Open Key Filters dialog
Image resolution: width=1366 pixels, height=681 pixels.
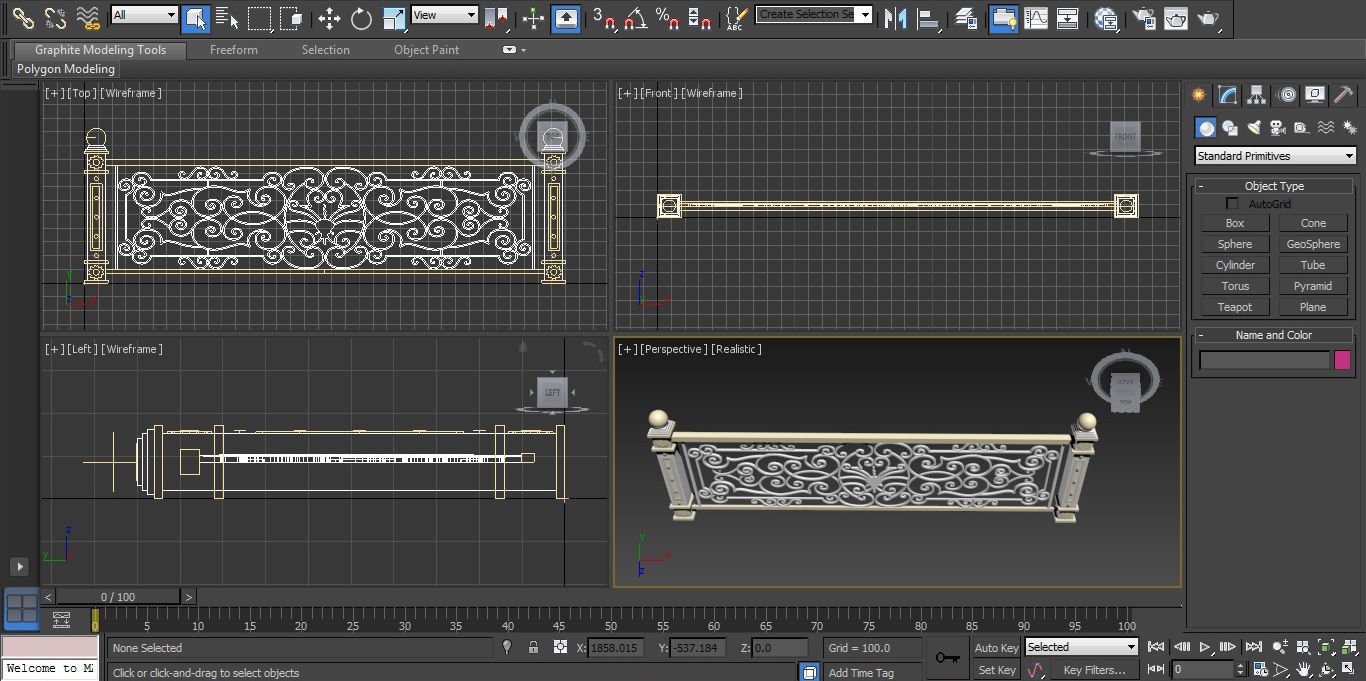pos(1094,670)
